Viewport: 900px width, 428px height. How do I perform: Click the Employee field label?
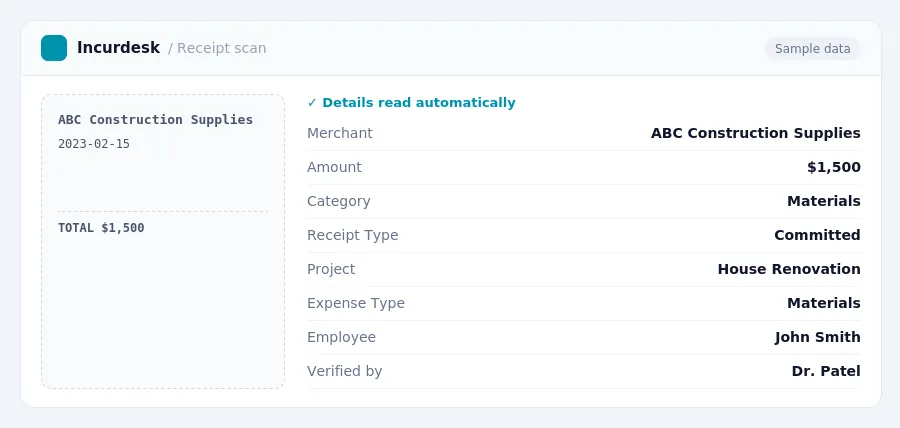pyautogui.click(x=342, y=337)
